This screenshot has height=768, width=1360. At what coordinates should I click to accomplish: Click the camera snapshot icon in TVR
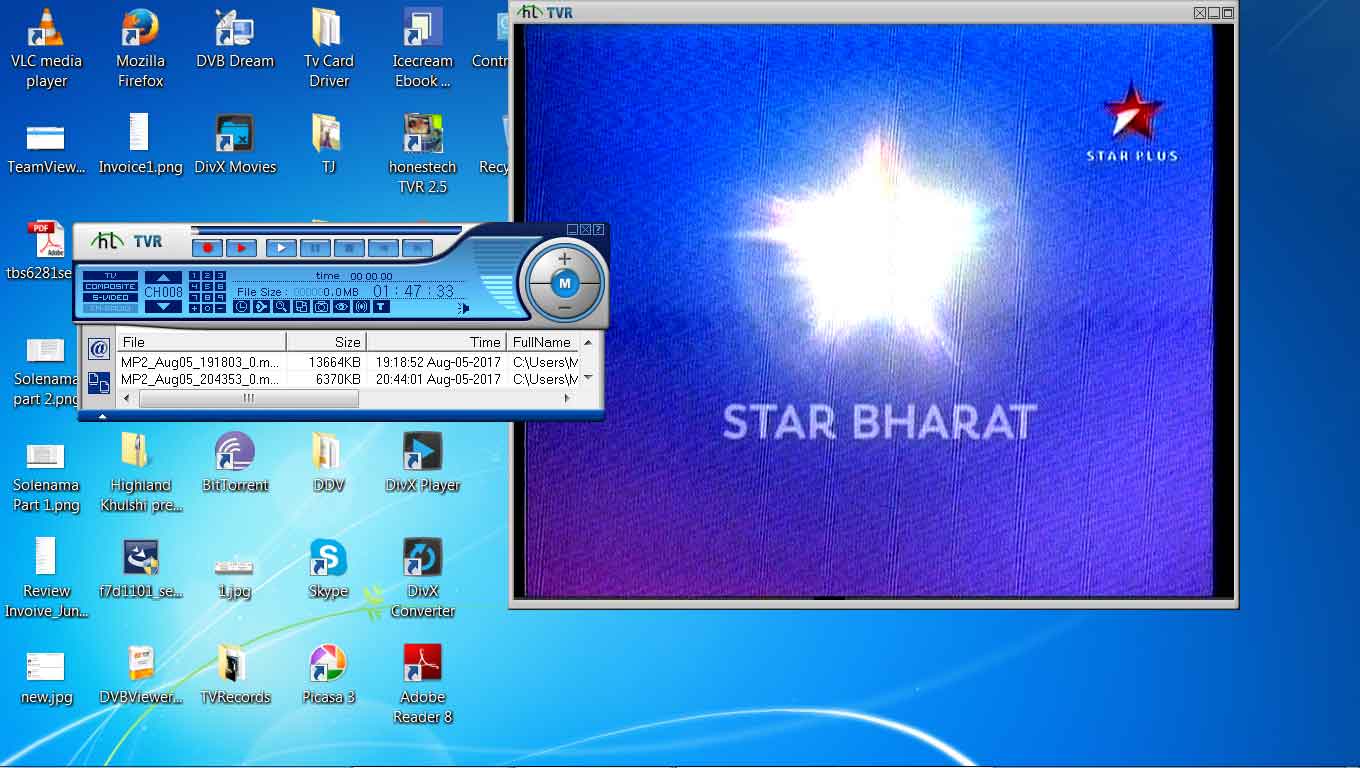321,307
